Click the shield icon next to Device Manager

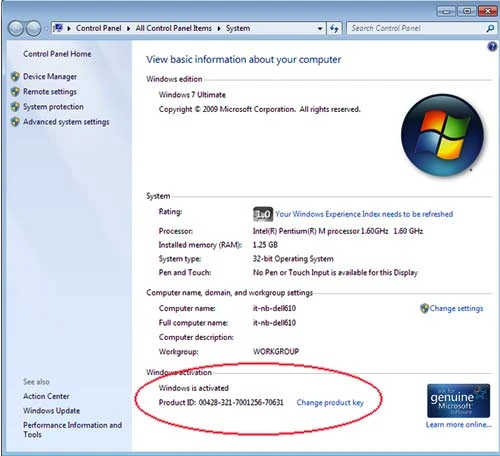tap(15, 77)
